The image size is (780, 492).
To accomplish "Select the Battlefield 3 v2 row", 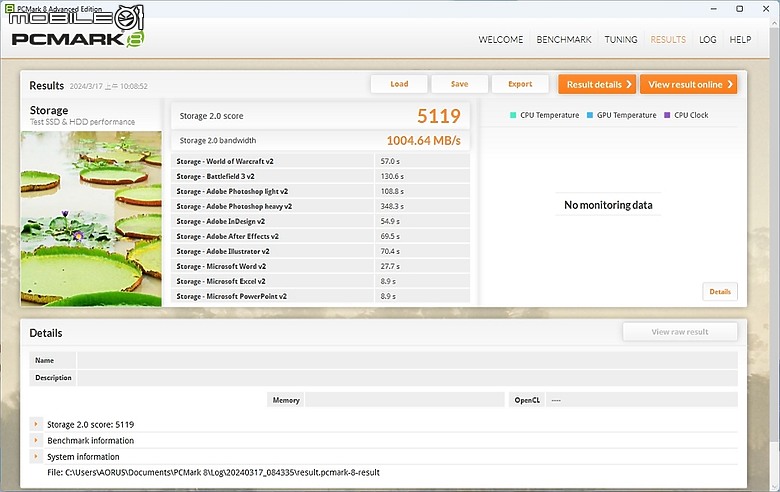I will pos(321,176).
